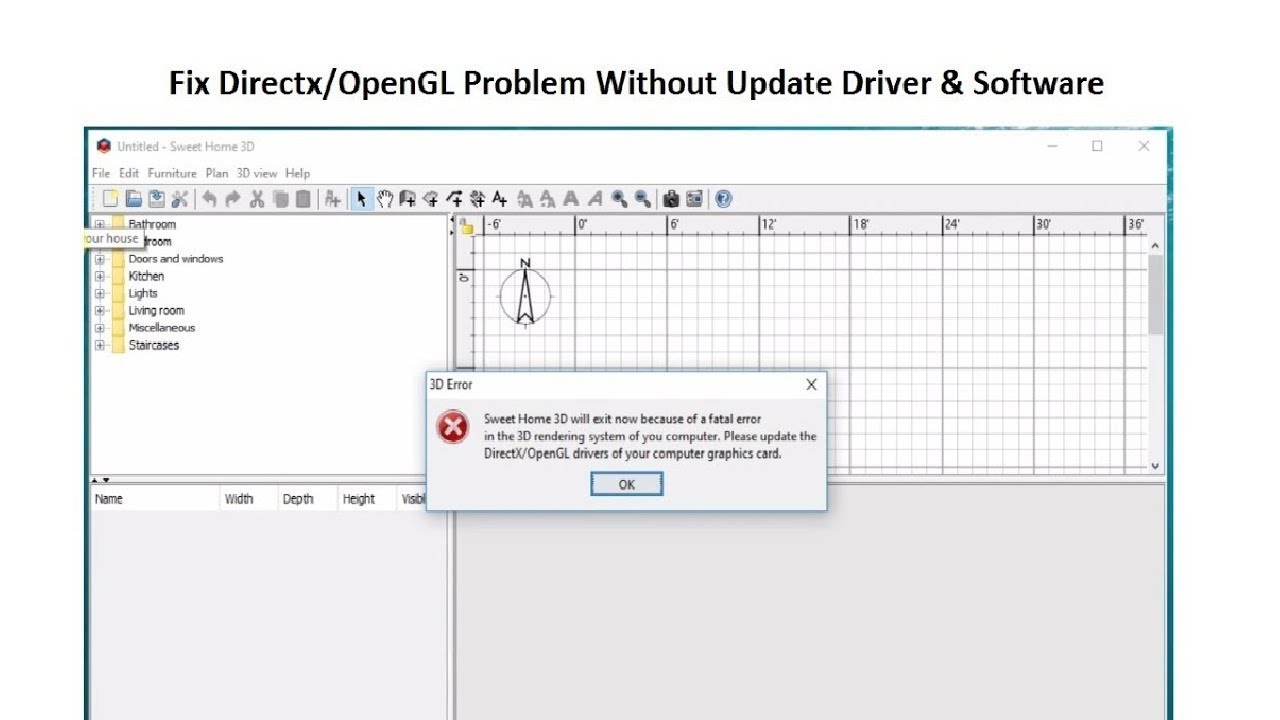Screen dimensions: 1280x720
Task: Sort furniture list by Name column
Action: (155, 499)
